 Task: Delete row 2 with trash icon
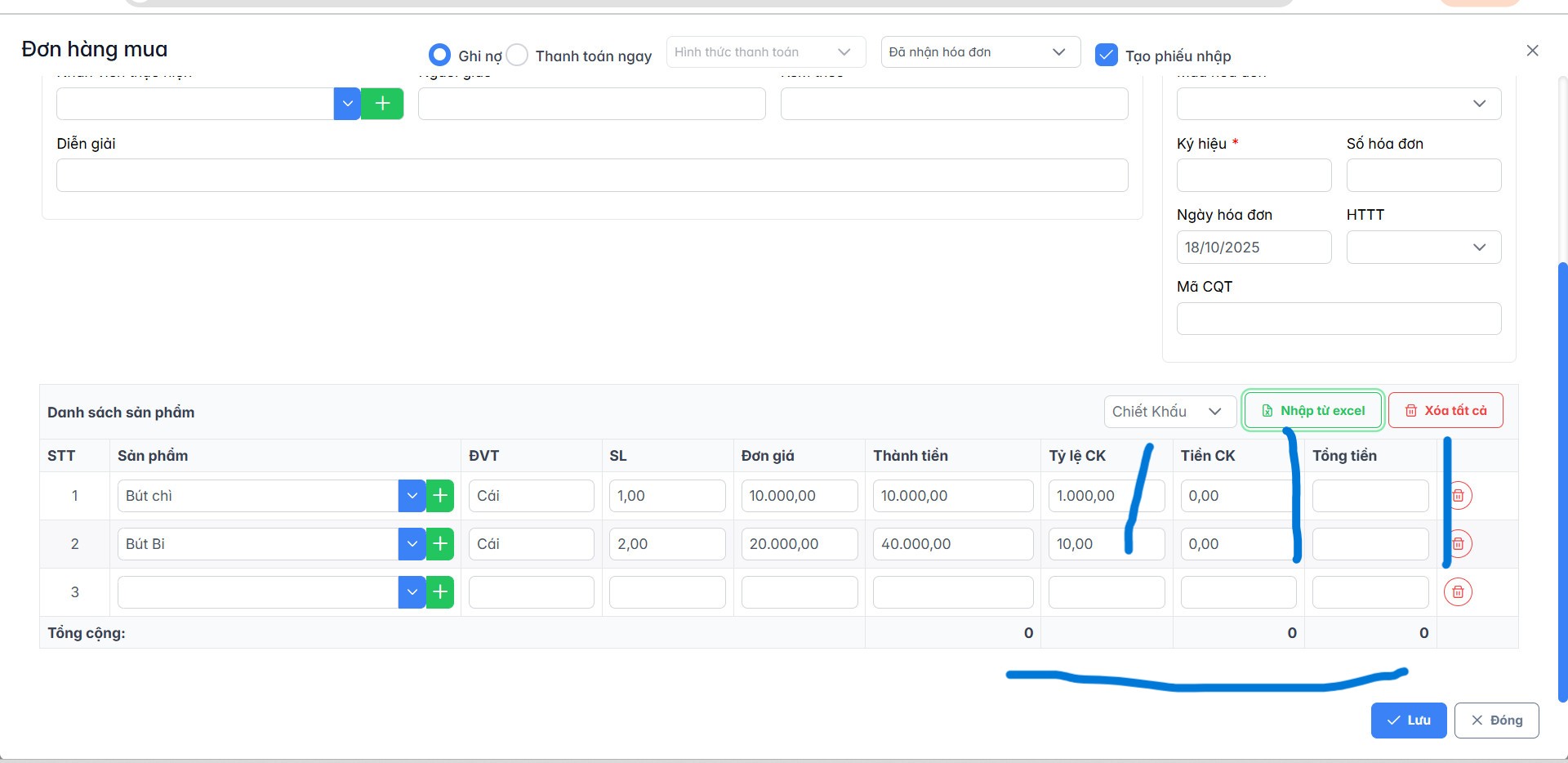(1458, 544)
